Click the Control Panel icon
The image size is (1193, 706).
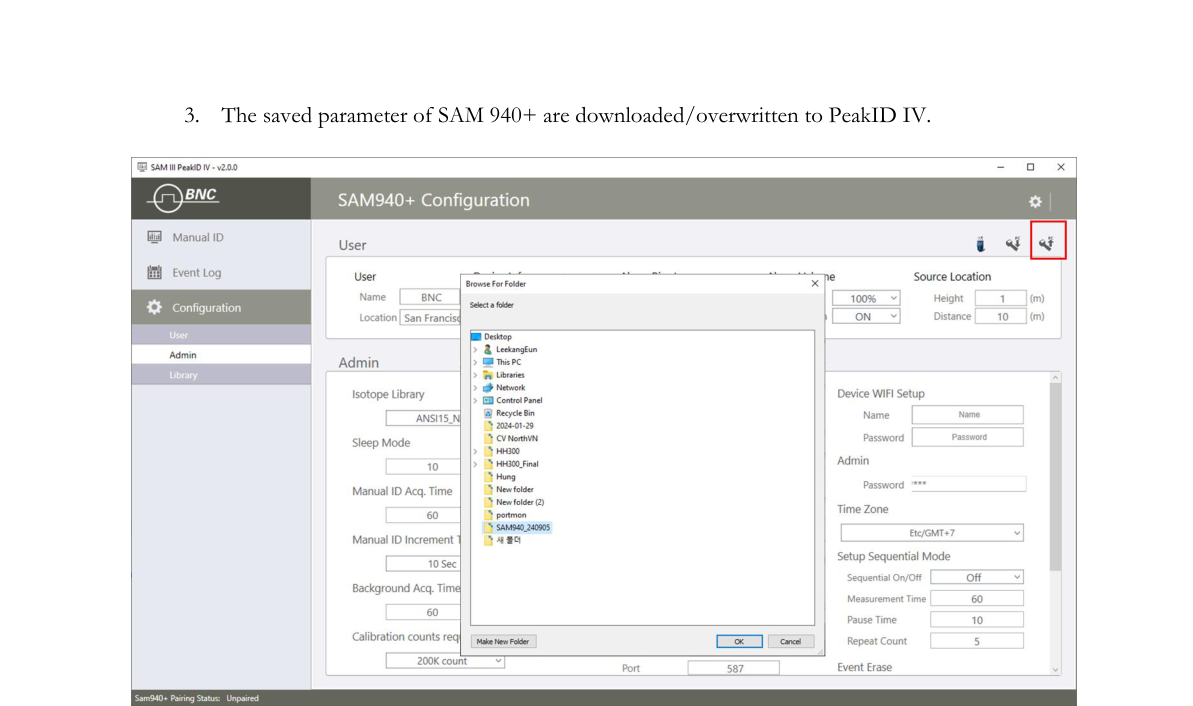coord(488,400)
